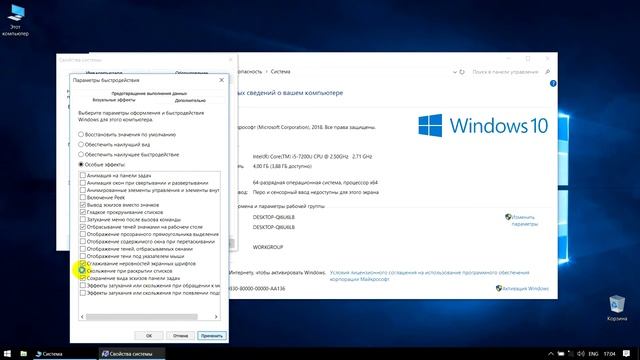This screenshot has width=640, height=360.
Task: Enable Отображение тени под указателем мыши
Action: [83, 256]
